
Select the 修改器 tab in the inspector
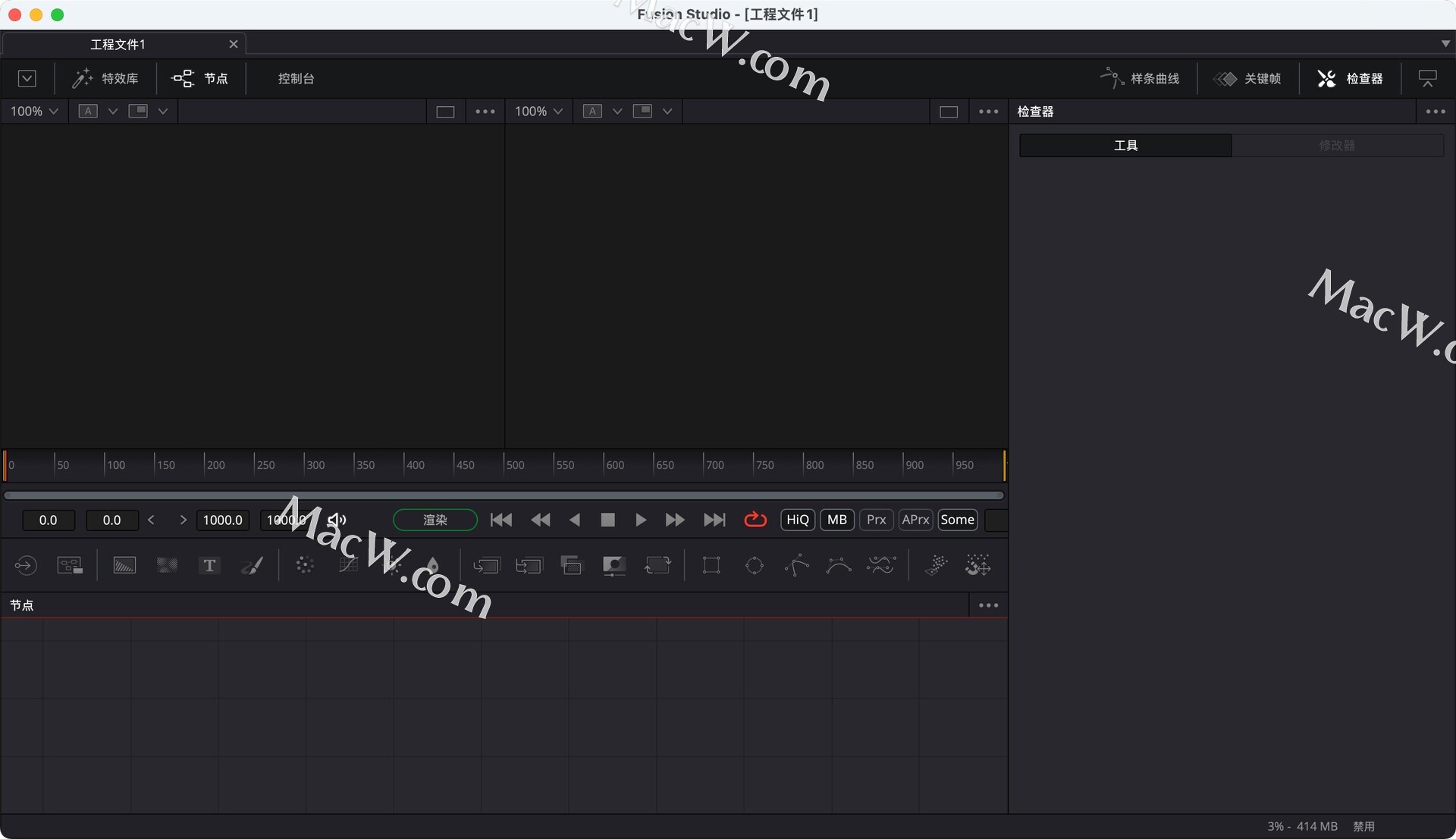[x=1337, y=146]
